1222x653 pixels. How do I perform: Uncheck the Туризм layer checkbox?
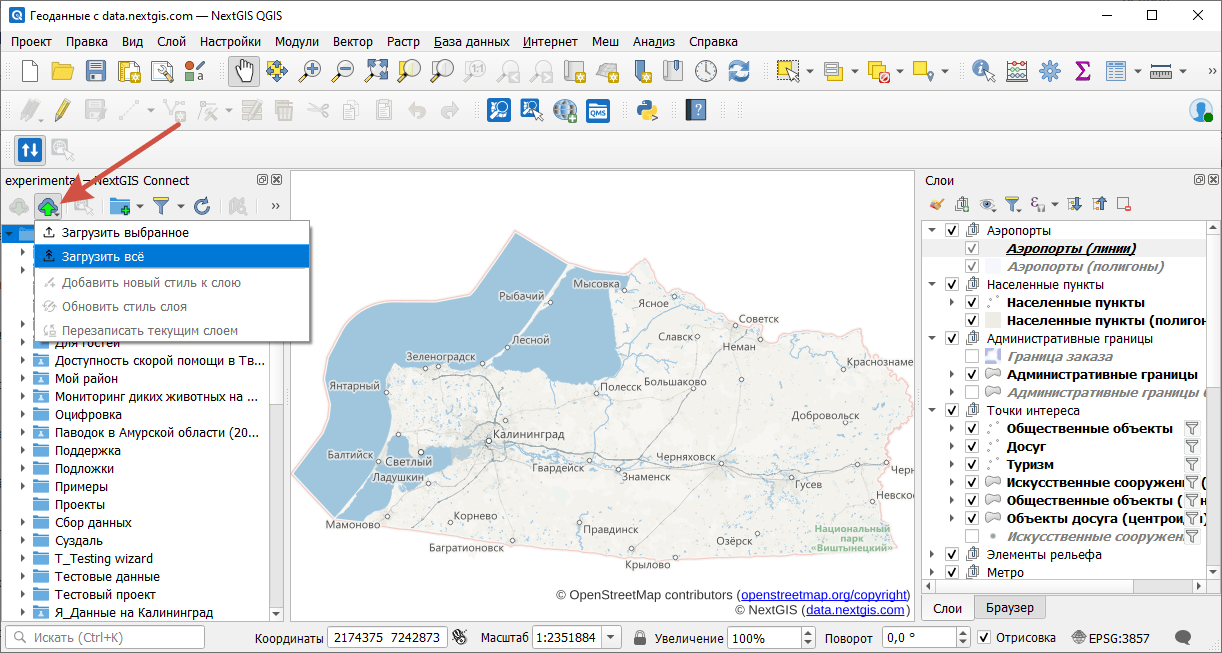pos(971,464)
